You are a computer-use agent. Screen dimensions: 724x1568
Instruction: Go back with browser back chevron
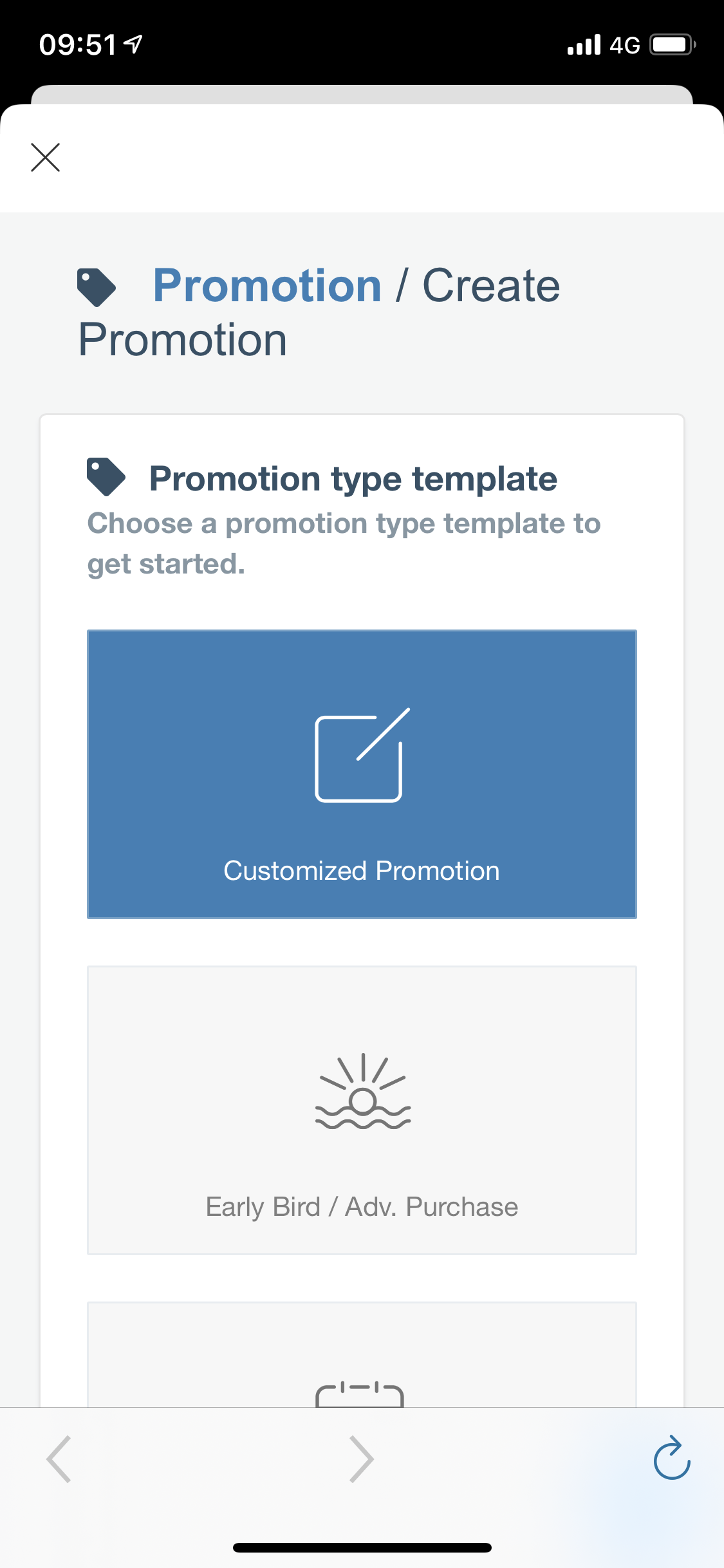pyautogui.click(x=59, y=1459)
